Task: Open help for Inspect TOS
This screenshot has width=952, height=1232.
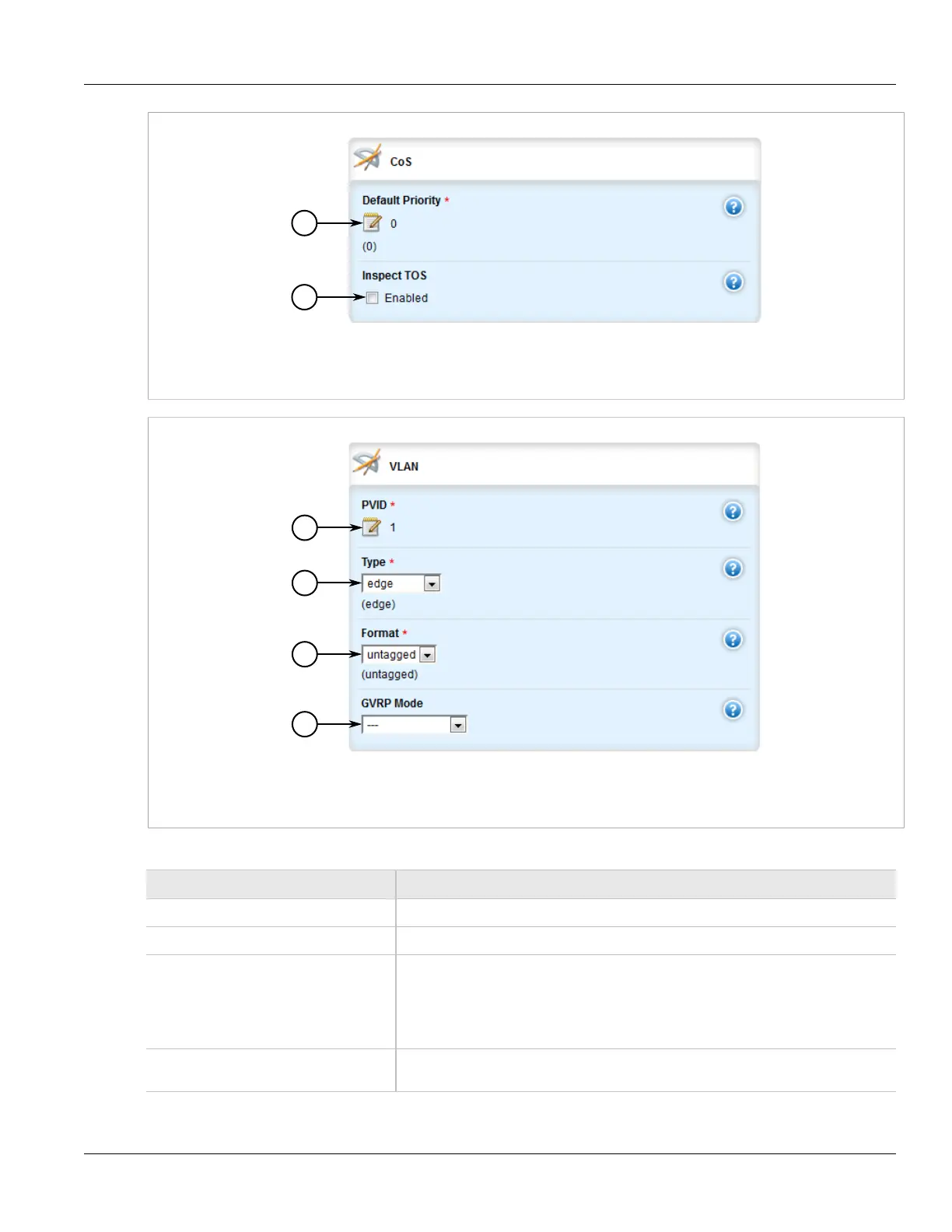Action: point(733,282)
